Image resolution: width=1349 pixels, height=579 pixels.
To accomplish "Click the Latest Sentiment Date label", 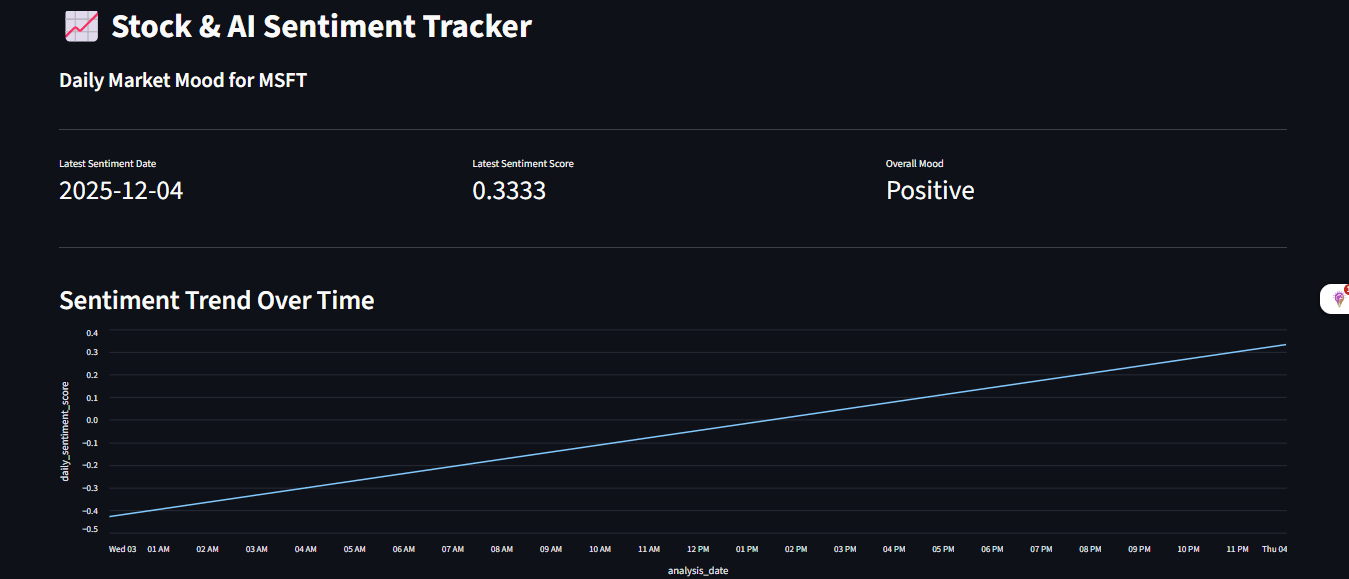I will pyautogui.click(x=107, y=163).
